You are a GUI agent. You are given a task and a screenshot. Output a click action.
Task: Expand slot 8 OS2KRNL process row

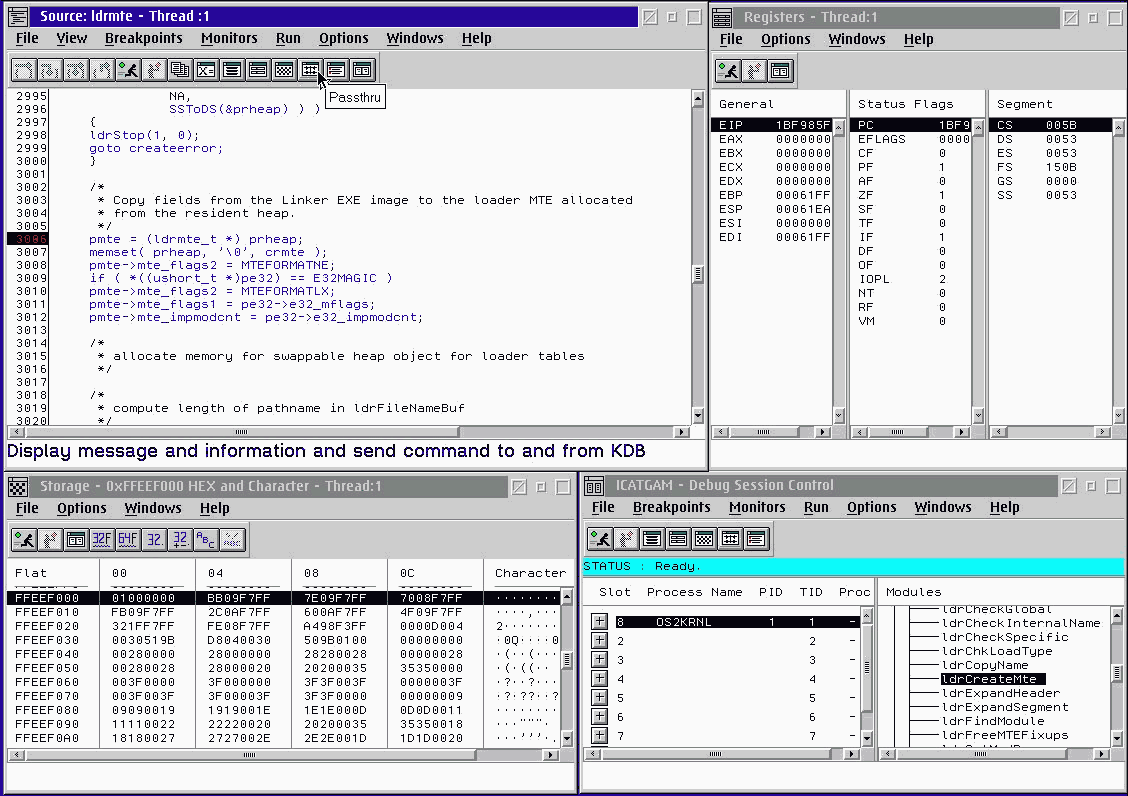[599, 621]
